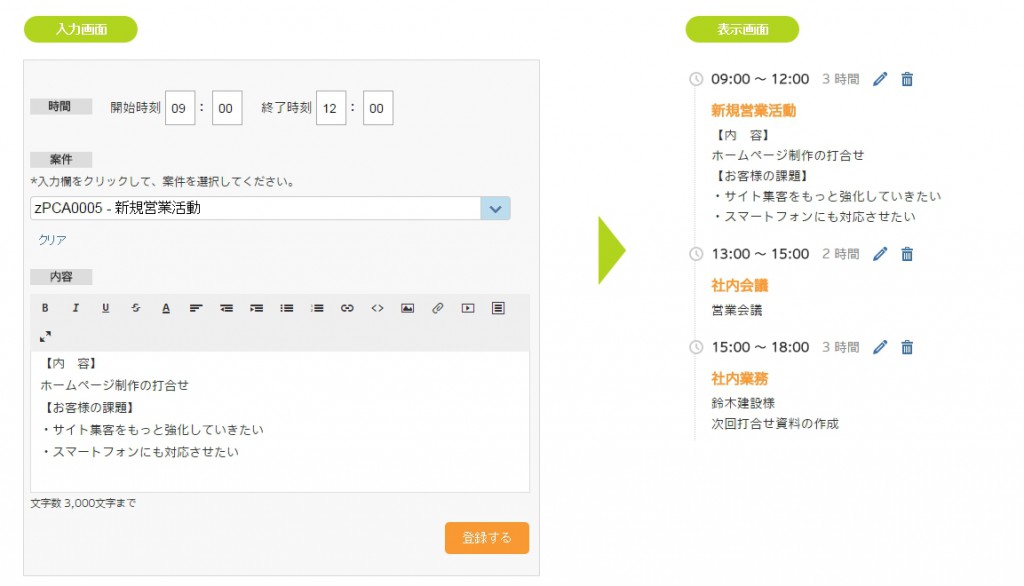
Task: Expand editor to fullscreen mode
Action: pyautogui.click(x=45, y=336)
